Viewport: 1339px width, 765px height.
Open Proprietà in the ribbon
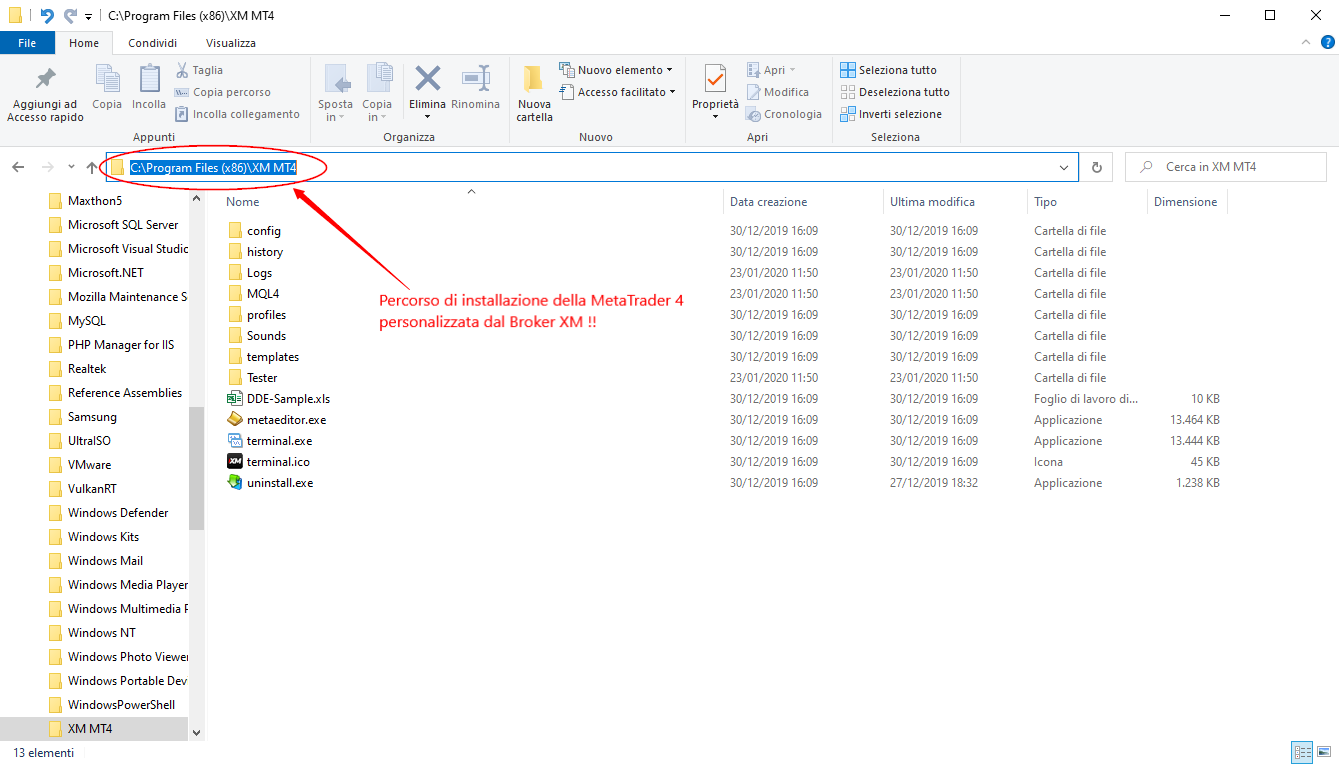[x=715, y=92]
